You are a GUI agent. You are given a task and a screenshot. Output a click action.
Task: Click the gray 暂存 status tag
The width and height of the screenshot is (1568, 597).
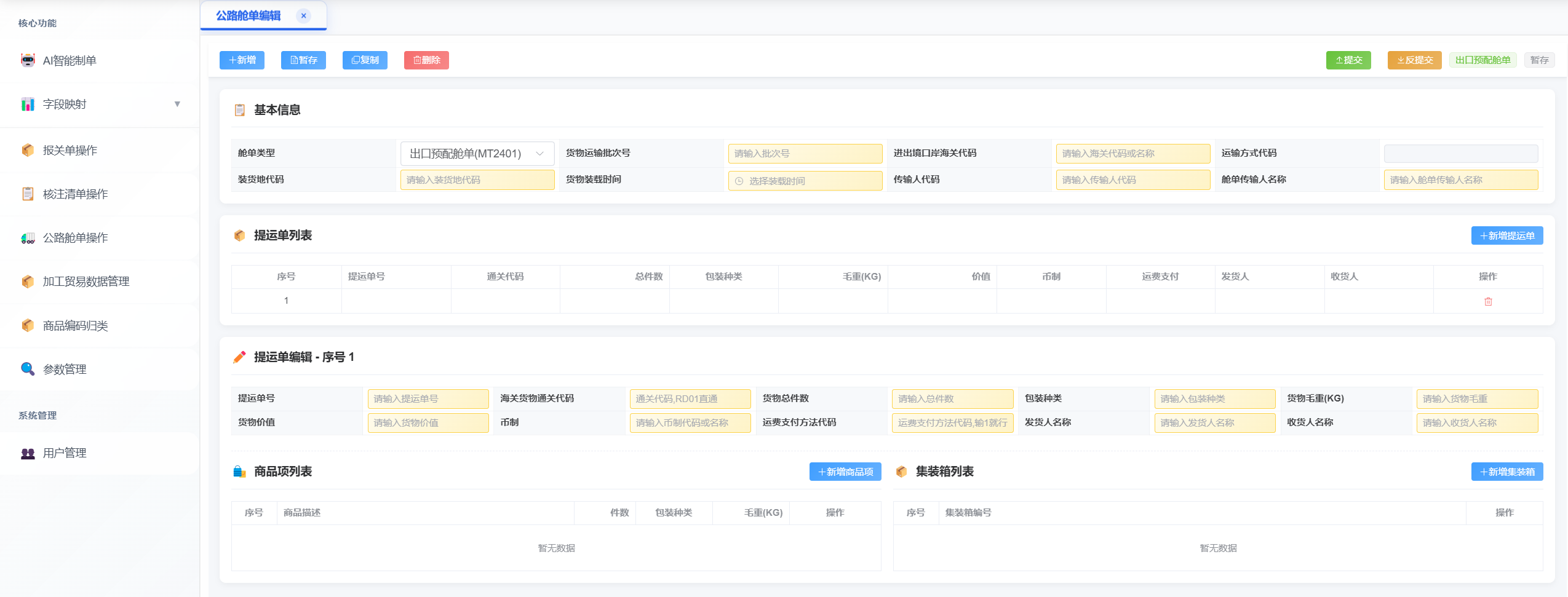1540,60
